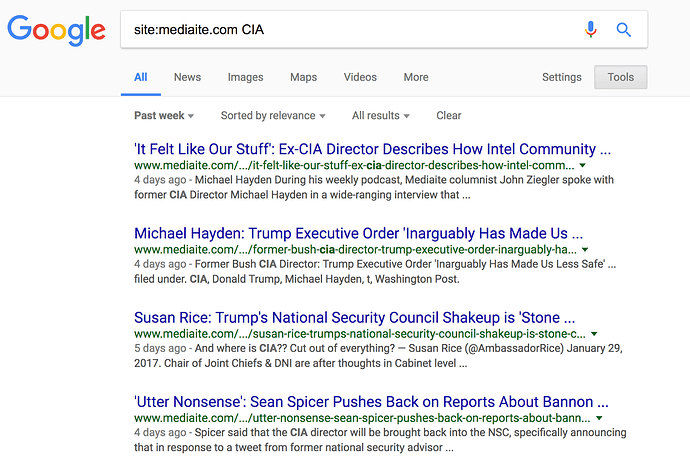
Task: Switch to the Images tab
Action: (x=245, y=77)
